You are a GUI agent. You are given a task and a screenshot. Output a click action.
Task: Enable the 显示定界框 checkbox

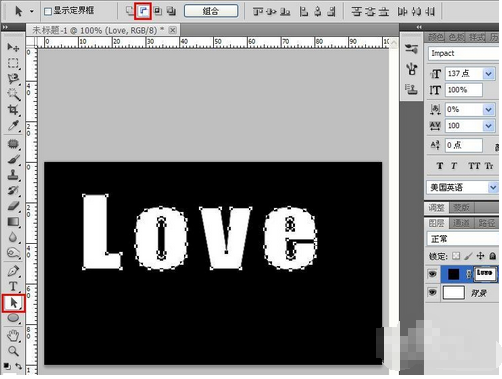tap(48, 11)
